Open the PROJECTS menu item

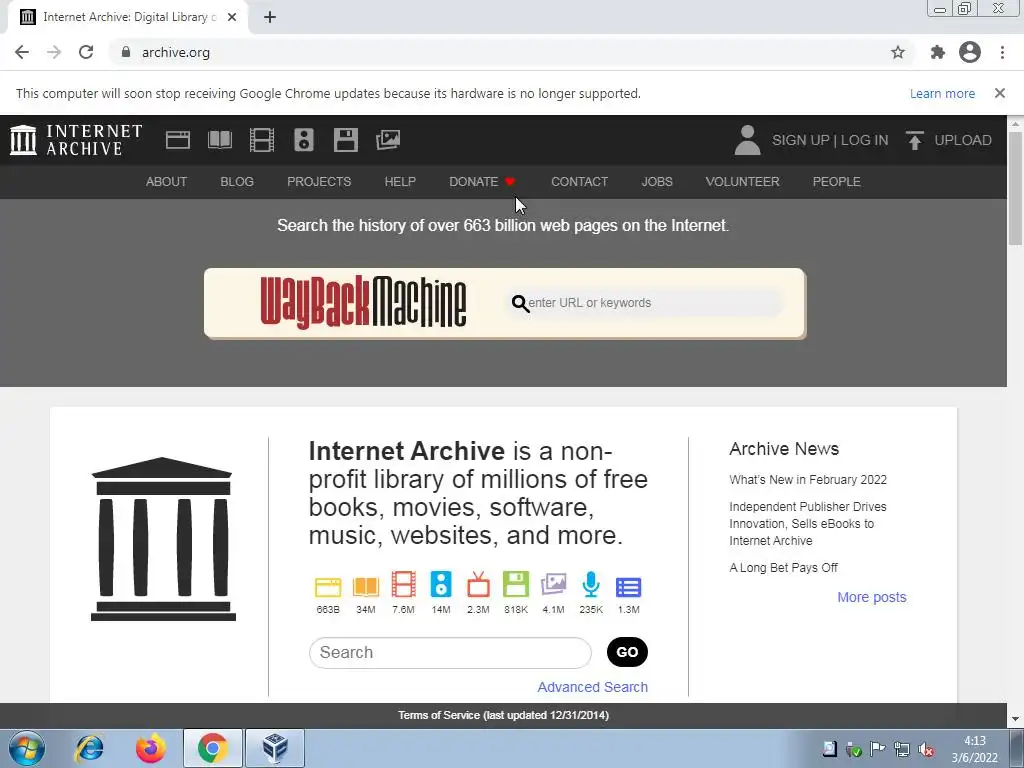point(319,182)
